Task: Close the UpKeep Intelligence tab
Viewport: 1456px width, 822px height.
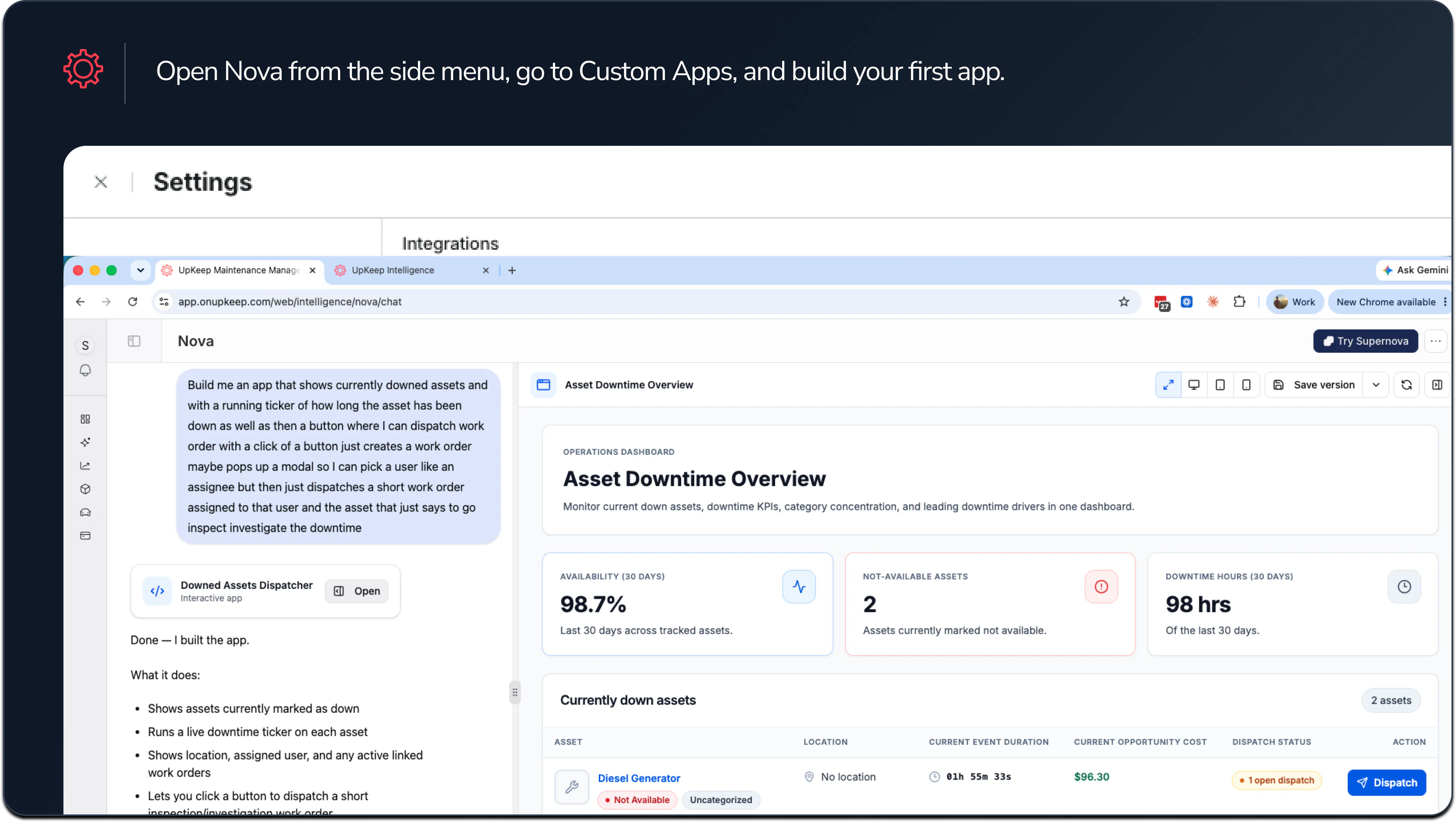Action: [x=486, y=270]
